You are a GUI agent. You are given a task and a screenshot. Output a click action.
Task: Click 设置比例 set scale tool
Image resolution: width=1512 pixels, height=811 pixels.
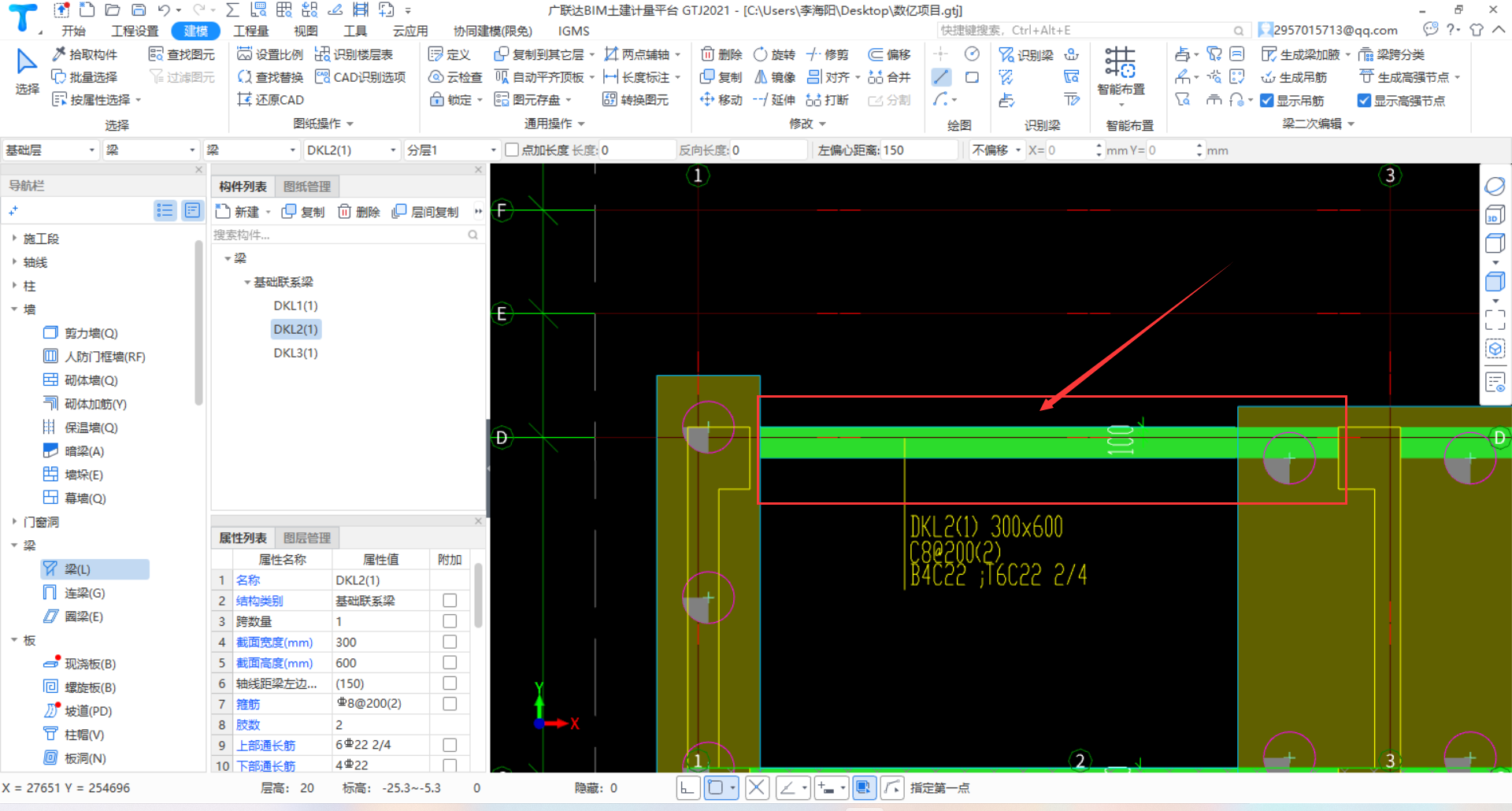(x=270, y=54)
